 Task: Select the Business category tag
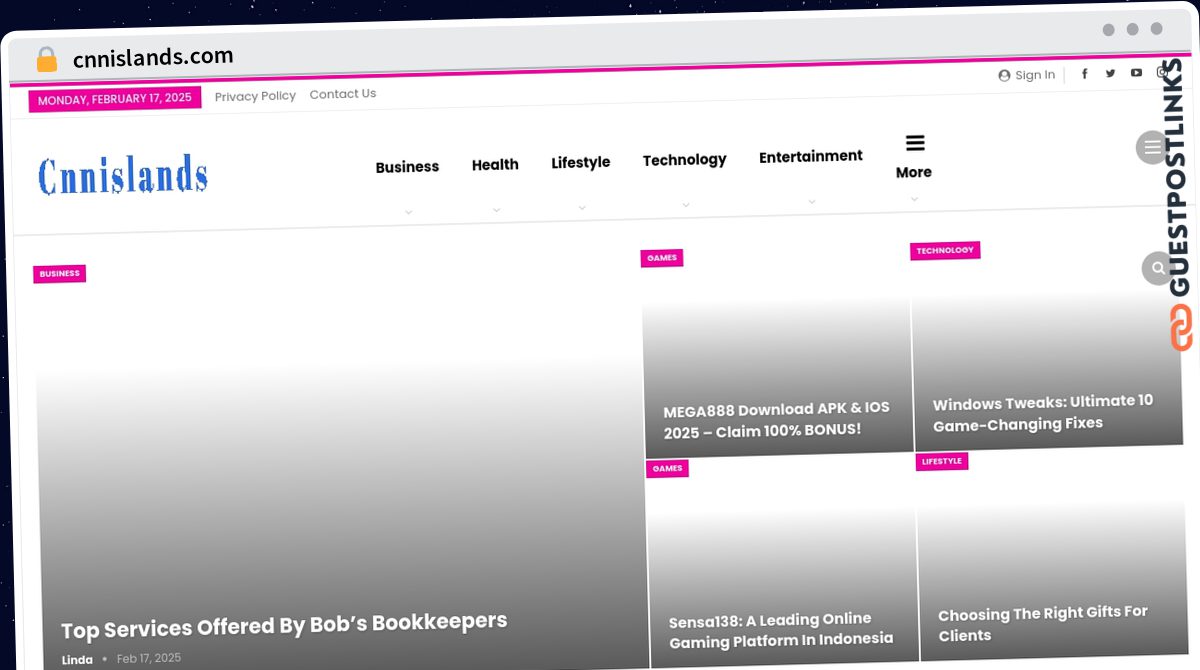pyautogui.click(x=60, y=273)
